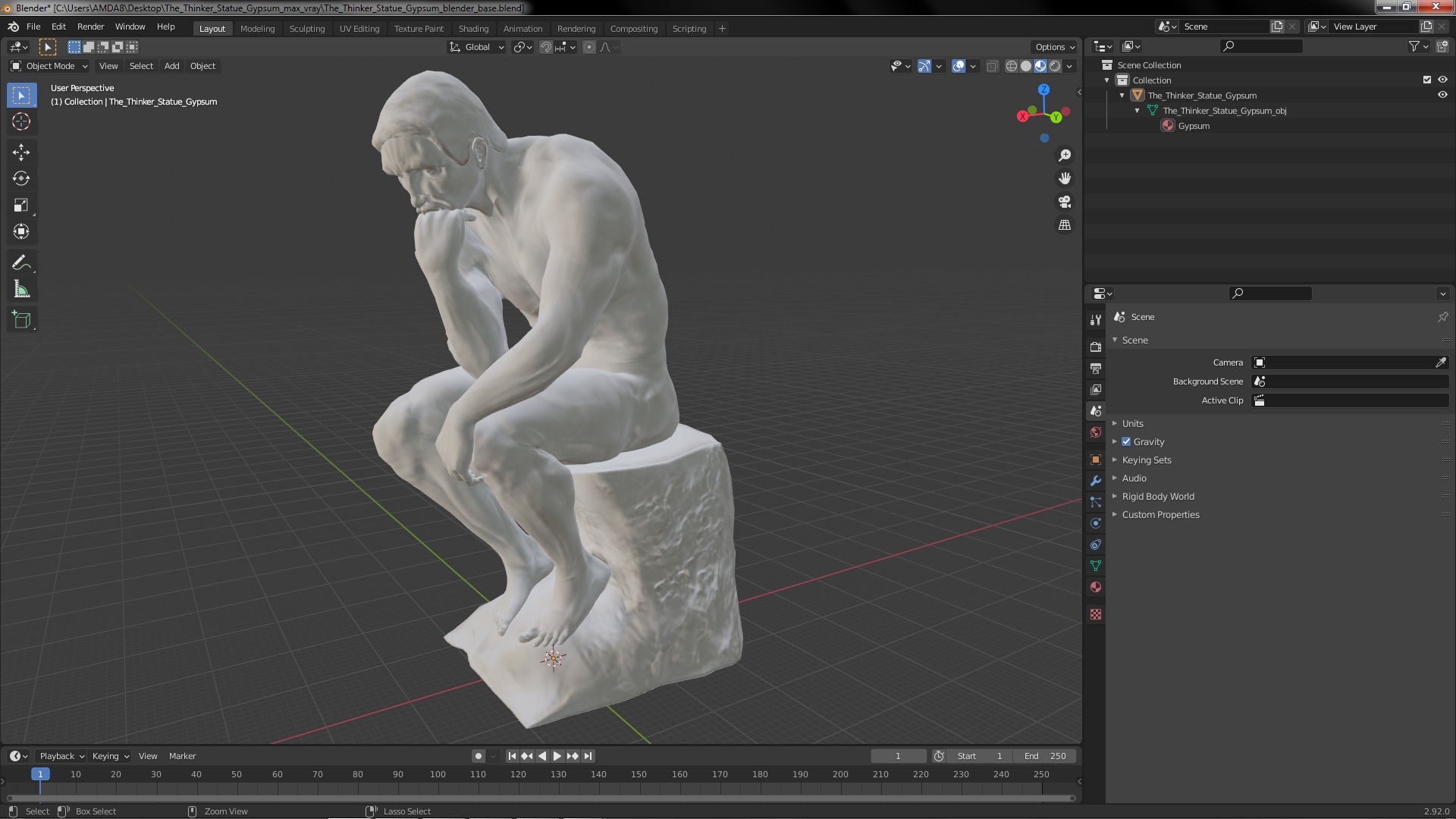Open the Object Data properties tab

1095,566
